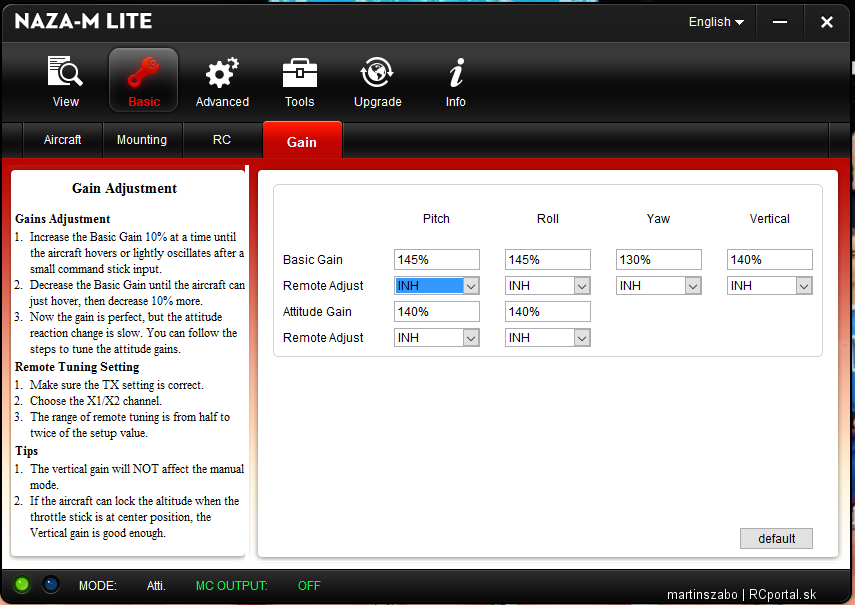The height and width of the screenshot is (605, 855).
Task: Select the Gain tab
Action: [302, 141]
